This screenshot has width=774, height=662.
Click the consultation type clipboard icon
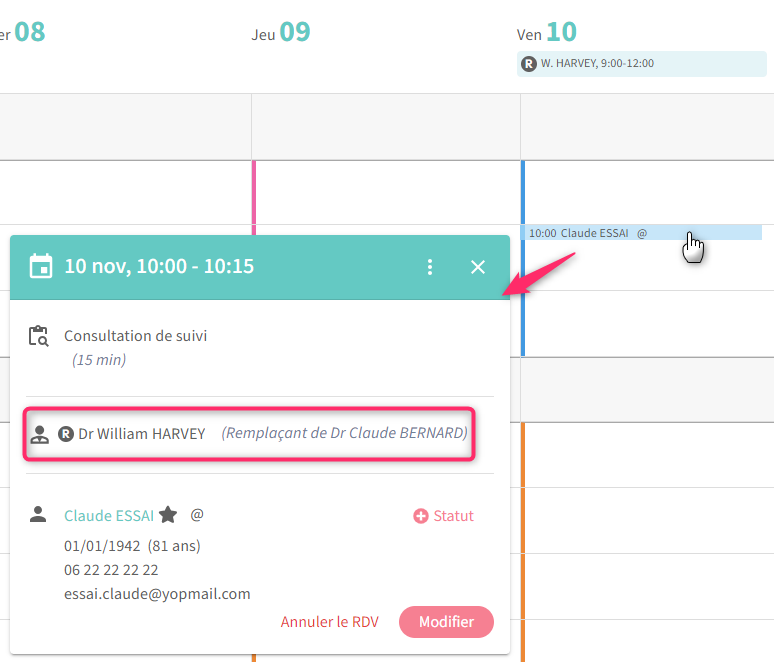point(39,336)
